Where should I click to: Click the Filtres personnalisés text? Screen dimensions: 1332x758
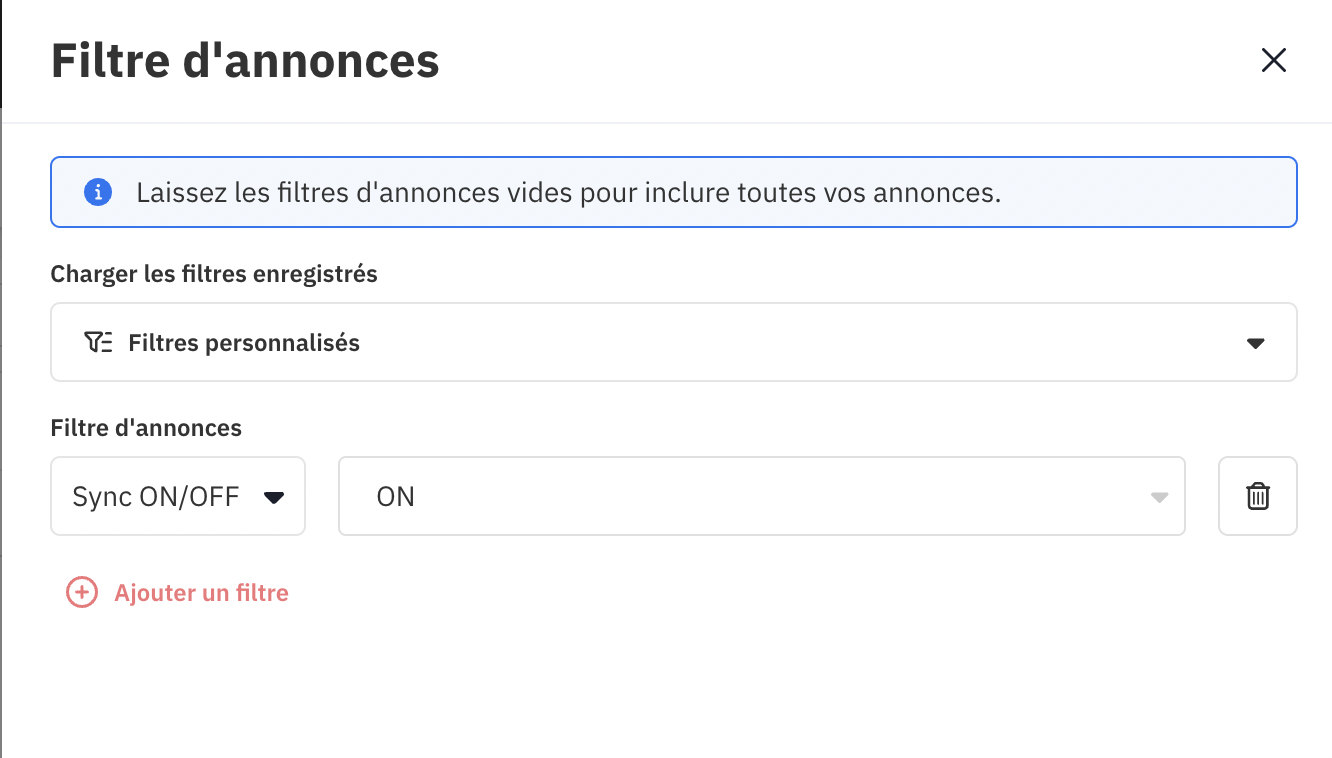coord(244,343)
